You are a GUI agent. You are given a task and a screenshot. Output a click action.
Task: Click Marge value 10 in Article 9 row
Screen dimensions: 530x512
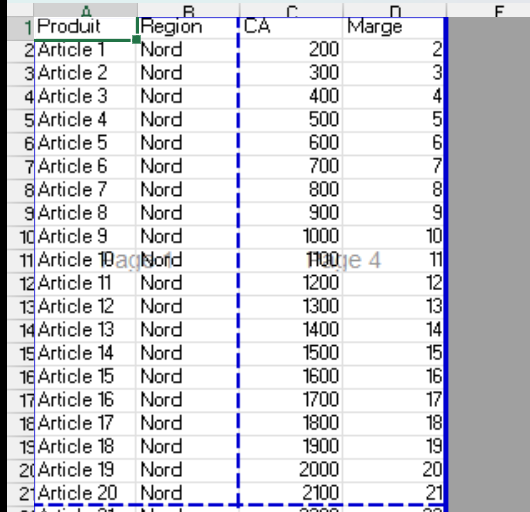click(x=393, y=237)
